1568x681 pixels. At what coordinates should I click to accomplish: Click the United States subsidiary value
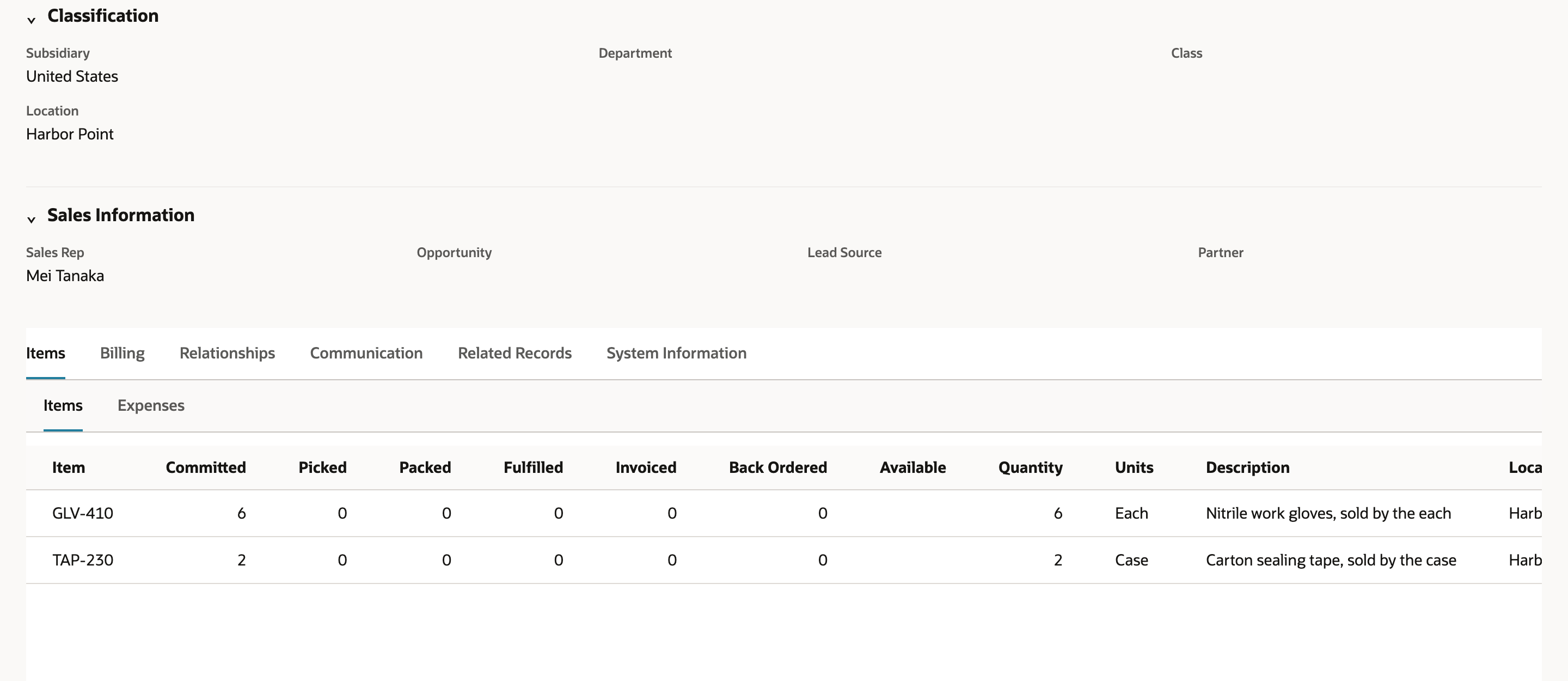point(72,76)
